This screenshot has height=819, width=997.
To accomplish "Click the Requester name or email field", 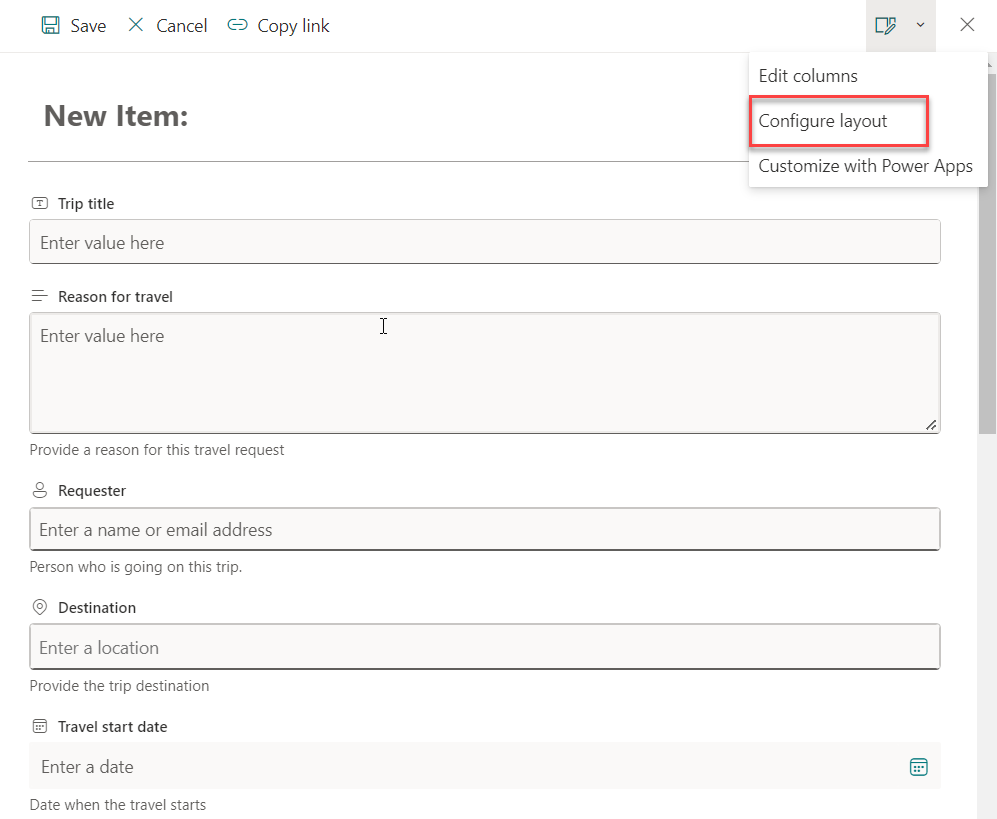I will pos(484,530).
